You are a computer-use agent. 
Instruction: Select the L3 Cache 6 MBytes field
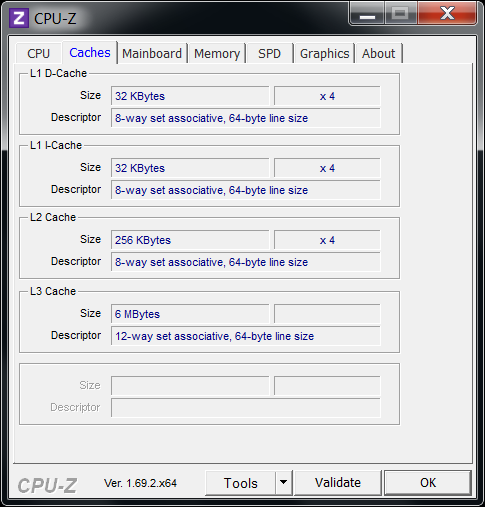pyautogui.click(x=190, y=314)
